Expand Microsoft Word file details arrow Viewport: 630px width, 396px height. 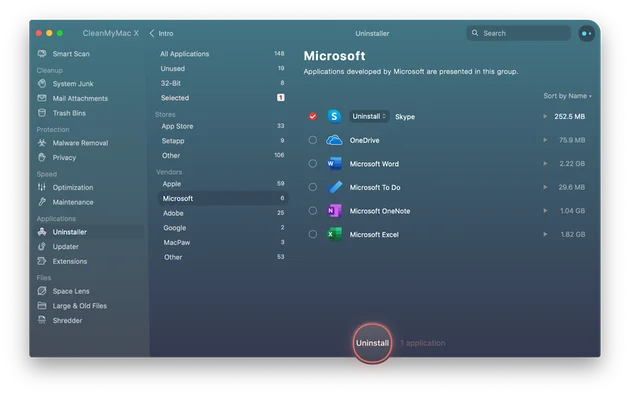coord(545,163)
